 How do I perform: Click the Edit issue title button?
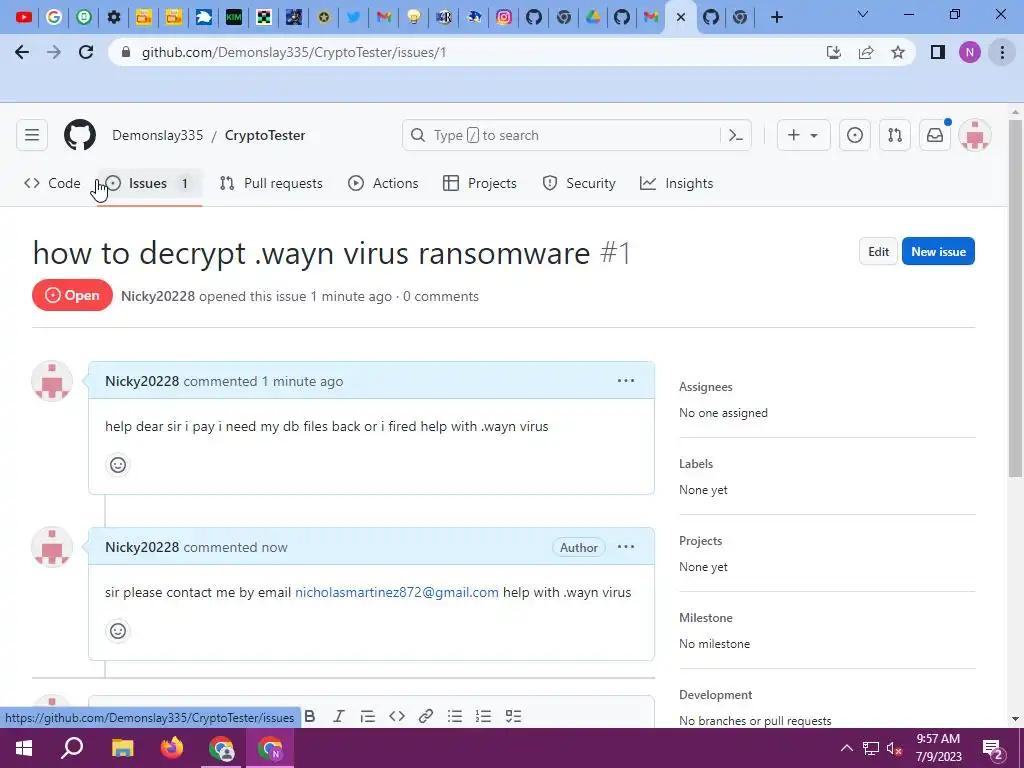[878, 251]
